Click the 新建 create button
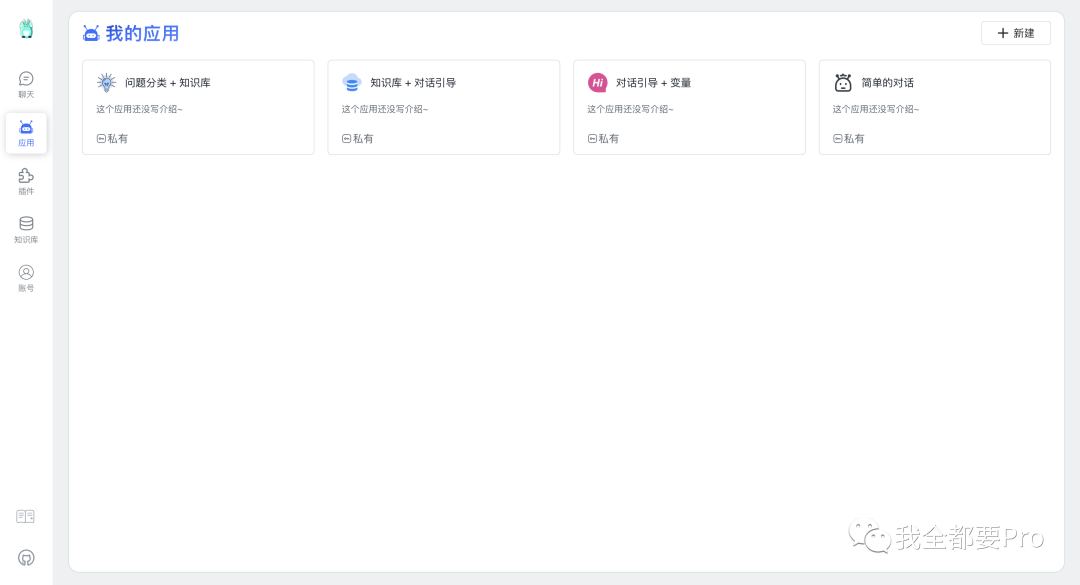Viewport: 1080px width, 585px height. 1015,33
